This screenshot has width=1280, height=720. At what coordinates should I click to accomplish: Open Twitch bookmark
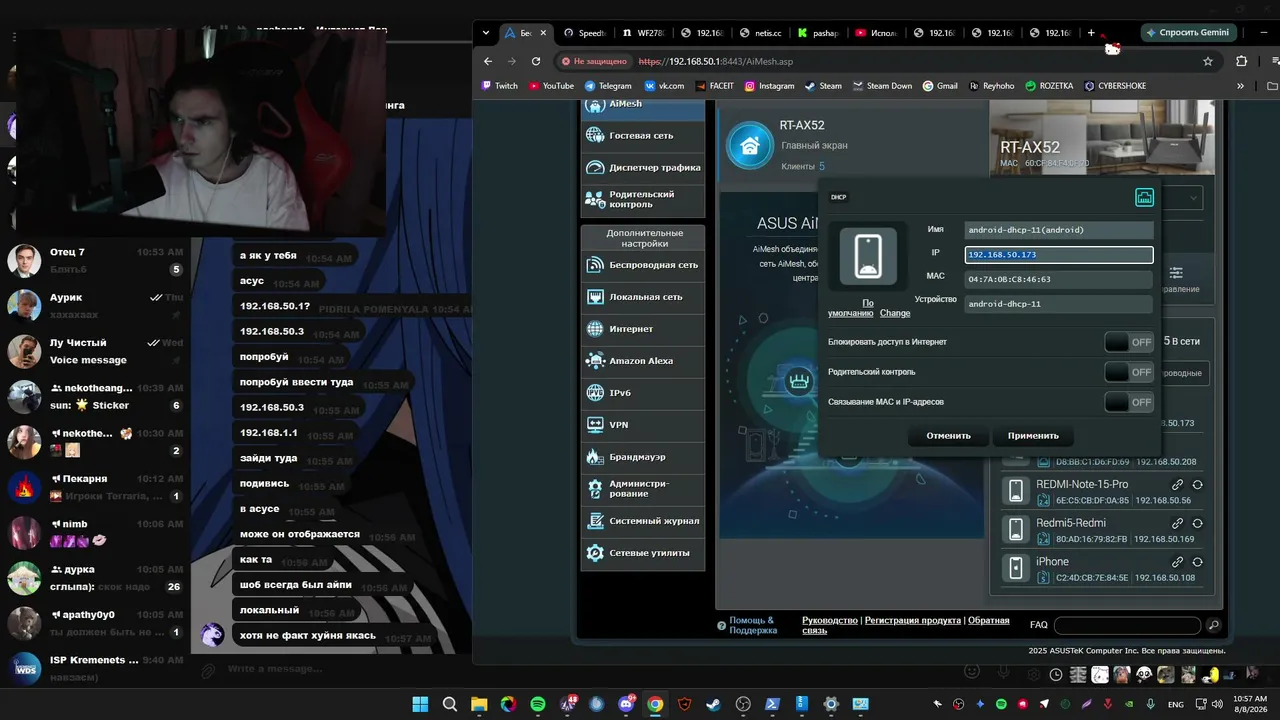500,86
